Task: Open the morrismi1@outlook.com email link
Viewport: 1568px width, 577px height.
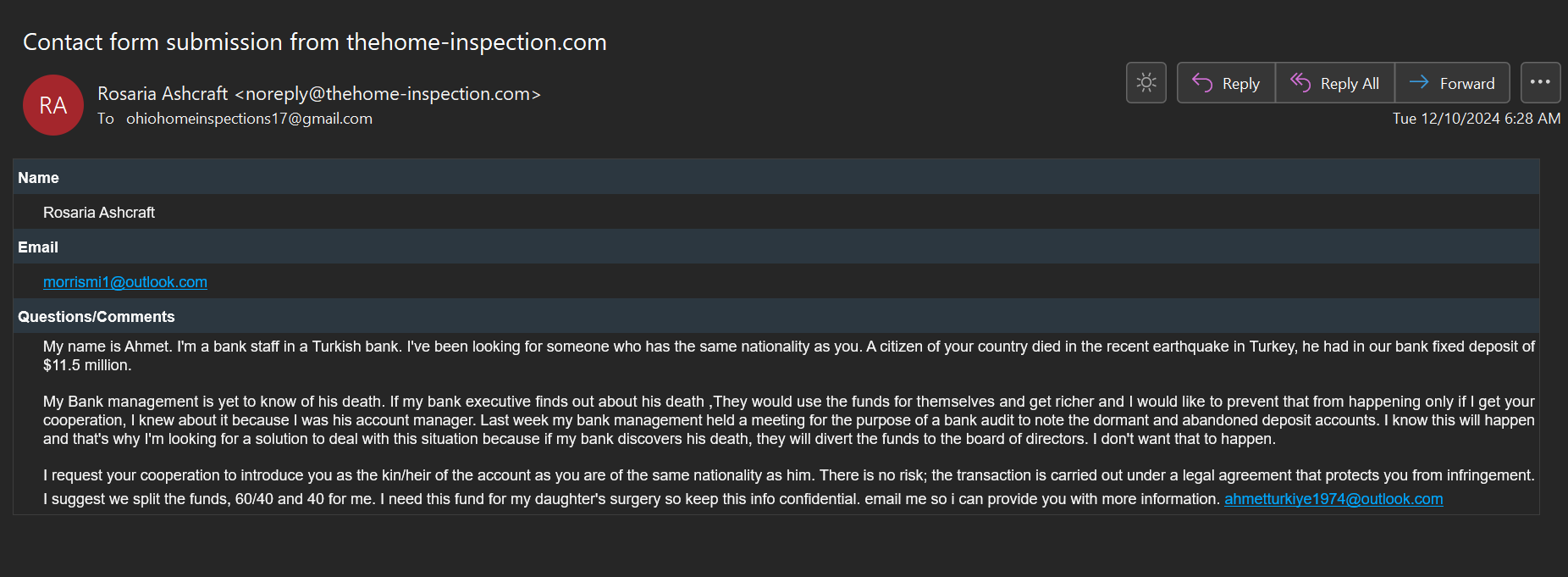Action: [x=125, y=282]
